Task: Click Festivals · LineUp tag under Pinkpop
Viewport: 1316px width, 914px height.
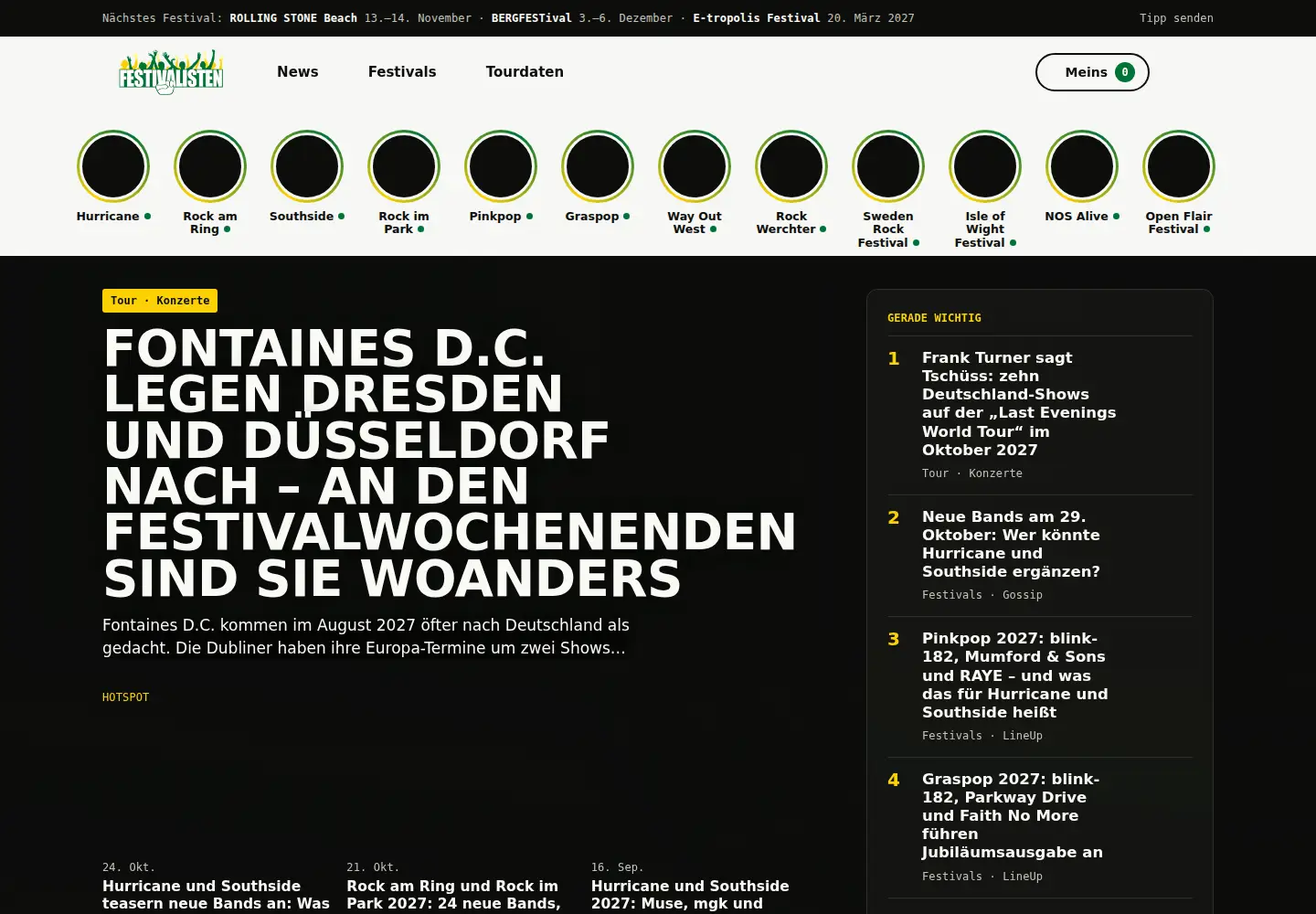Action: 982,736
